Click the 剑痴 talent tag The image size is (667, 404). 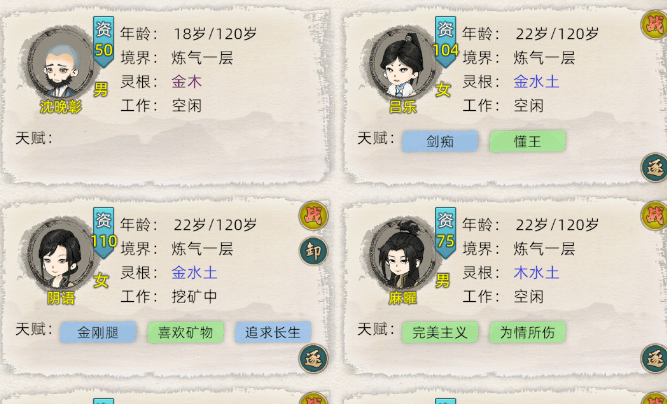pyautogui.click(x=440, y=141)
